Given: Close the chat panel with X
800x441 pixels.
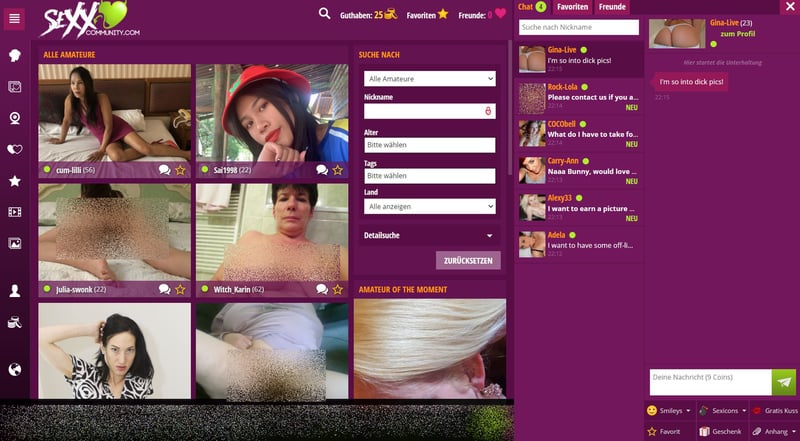Looking at the screenshot, I should 790,7.
